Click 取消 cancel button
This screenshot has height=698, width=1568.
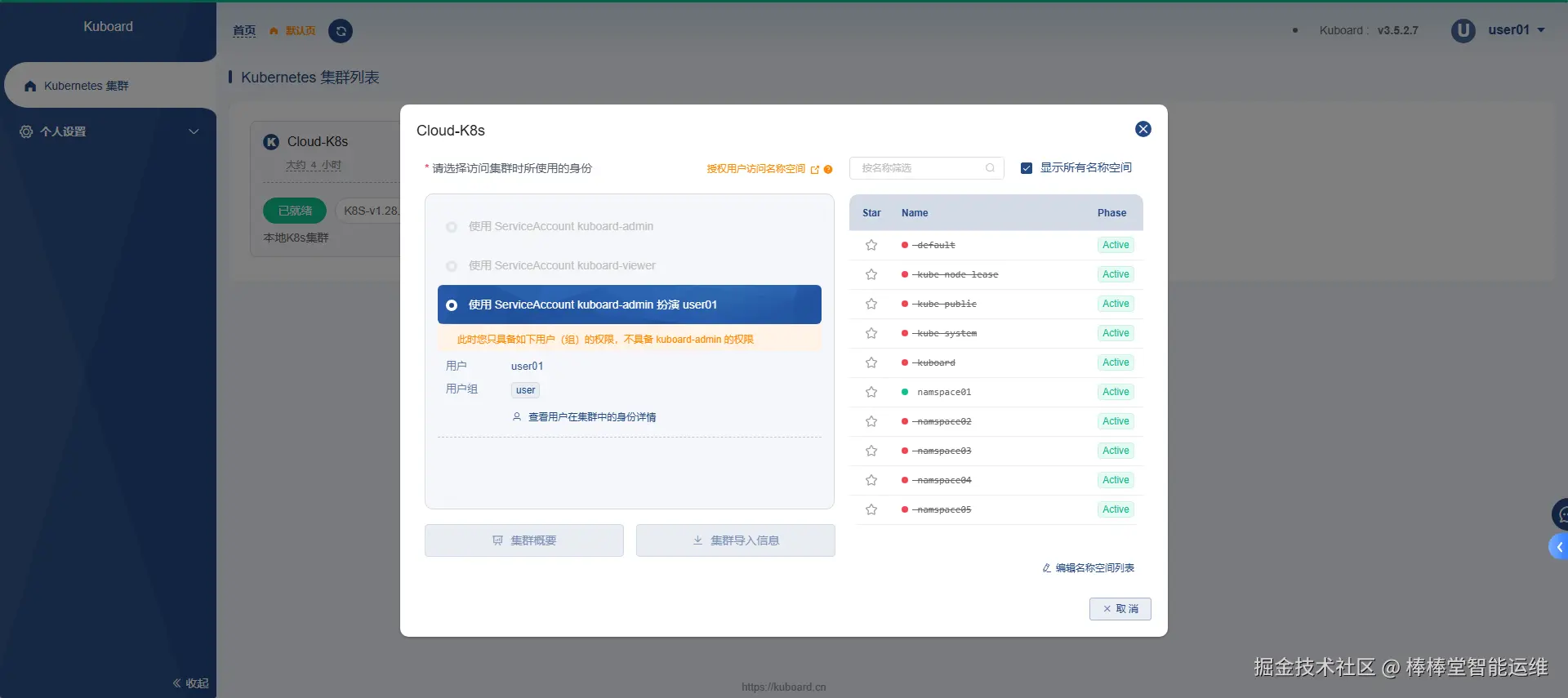(1120, 609)
